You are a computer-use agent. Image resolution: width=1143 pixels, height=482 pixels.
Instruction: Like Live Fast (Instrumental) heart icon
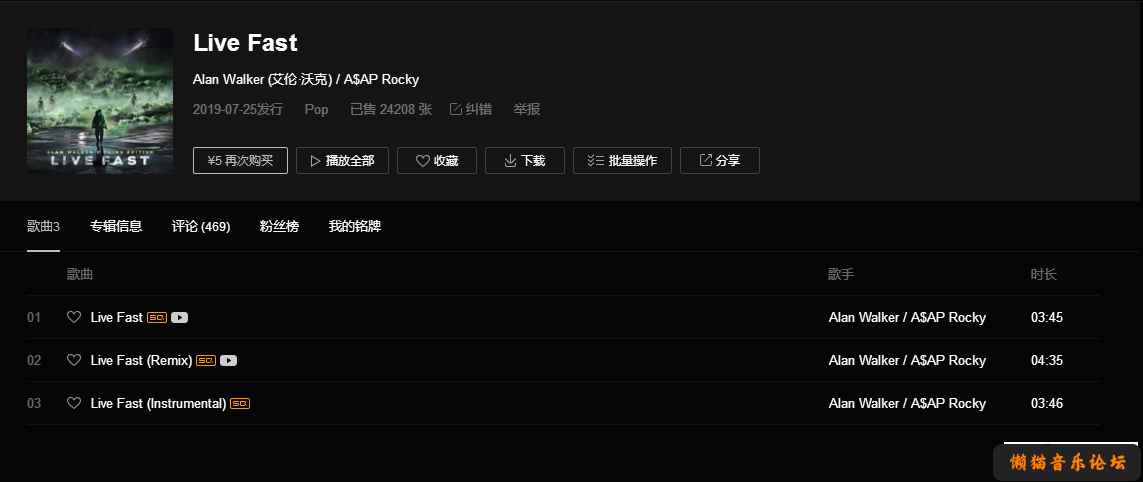click(74, 403)
